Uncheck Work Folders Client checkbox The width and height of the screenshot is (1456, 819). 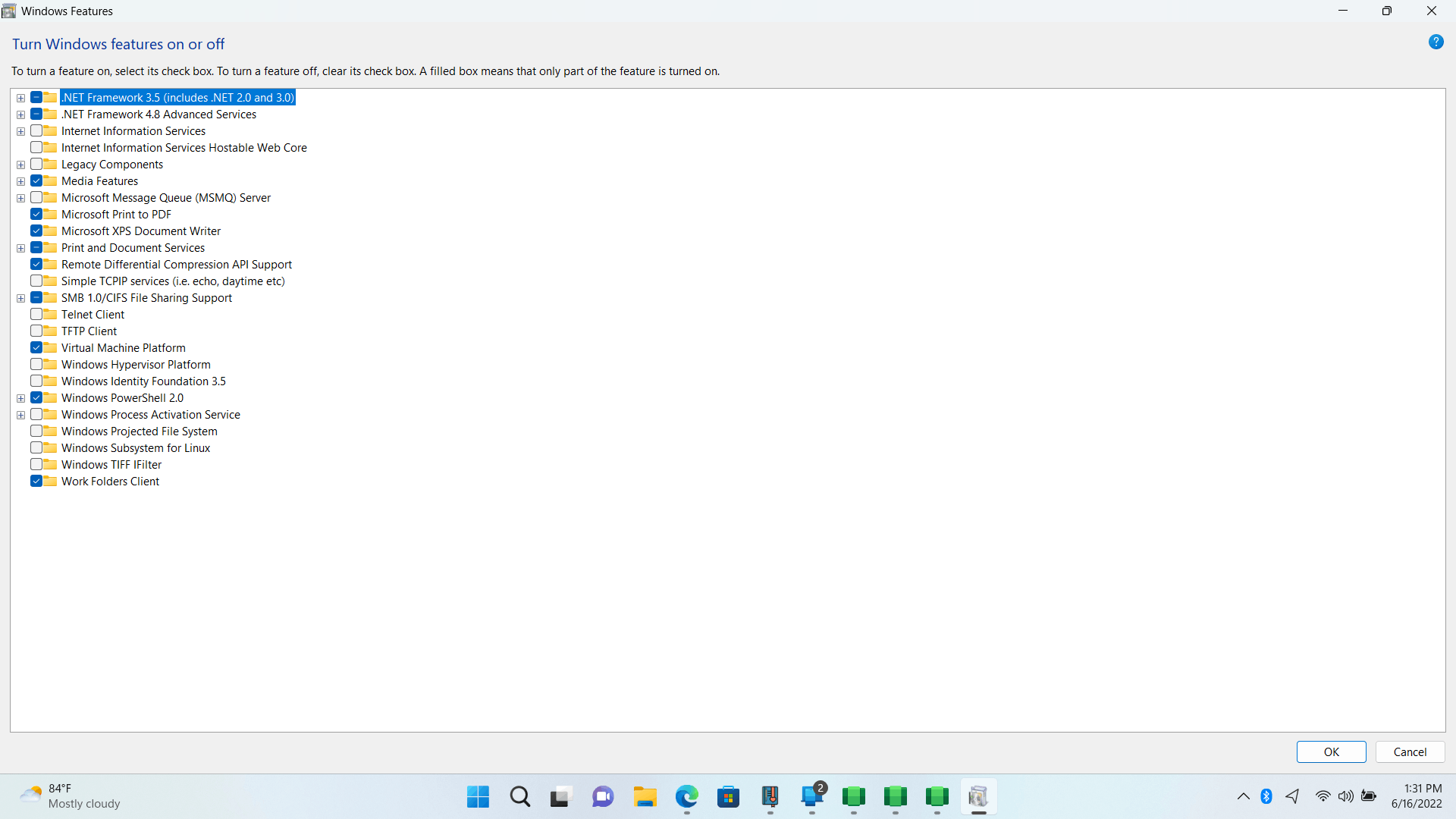pyautogui.click(x=36, y=481)
